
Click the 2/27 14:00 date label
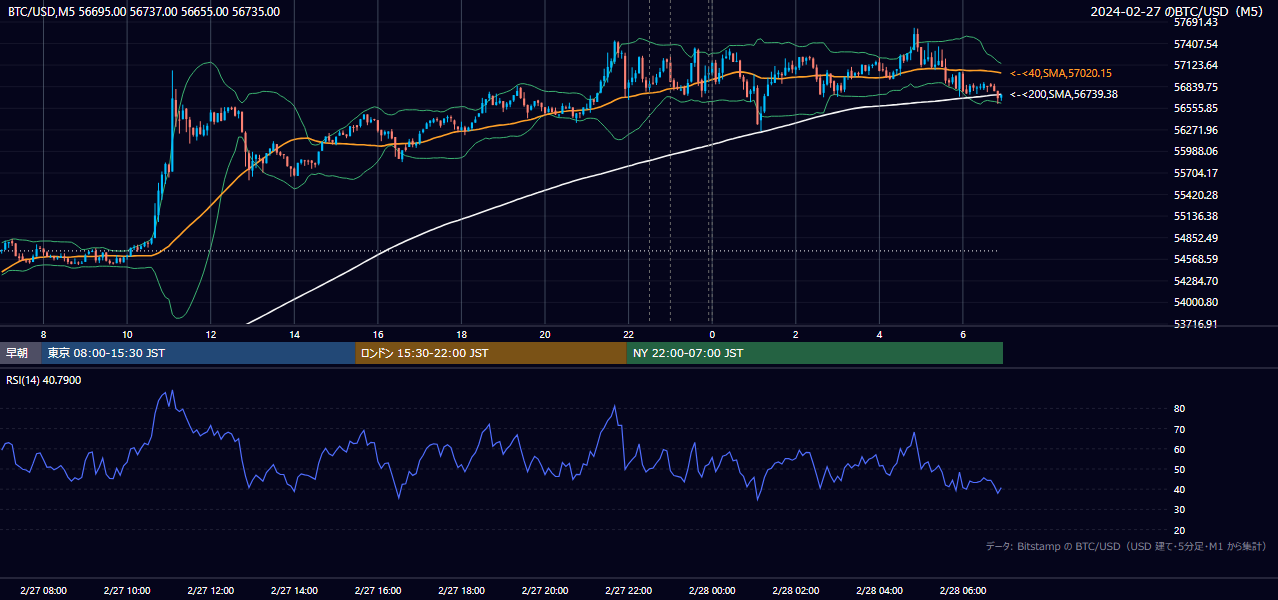pyautogui.click(x=294, y=591)
